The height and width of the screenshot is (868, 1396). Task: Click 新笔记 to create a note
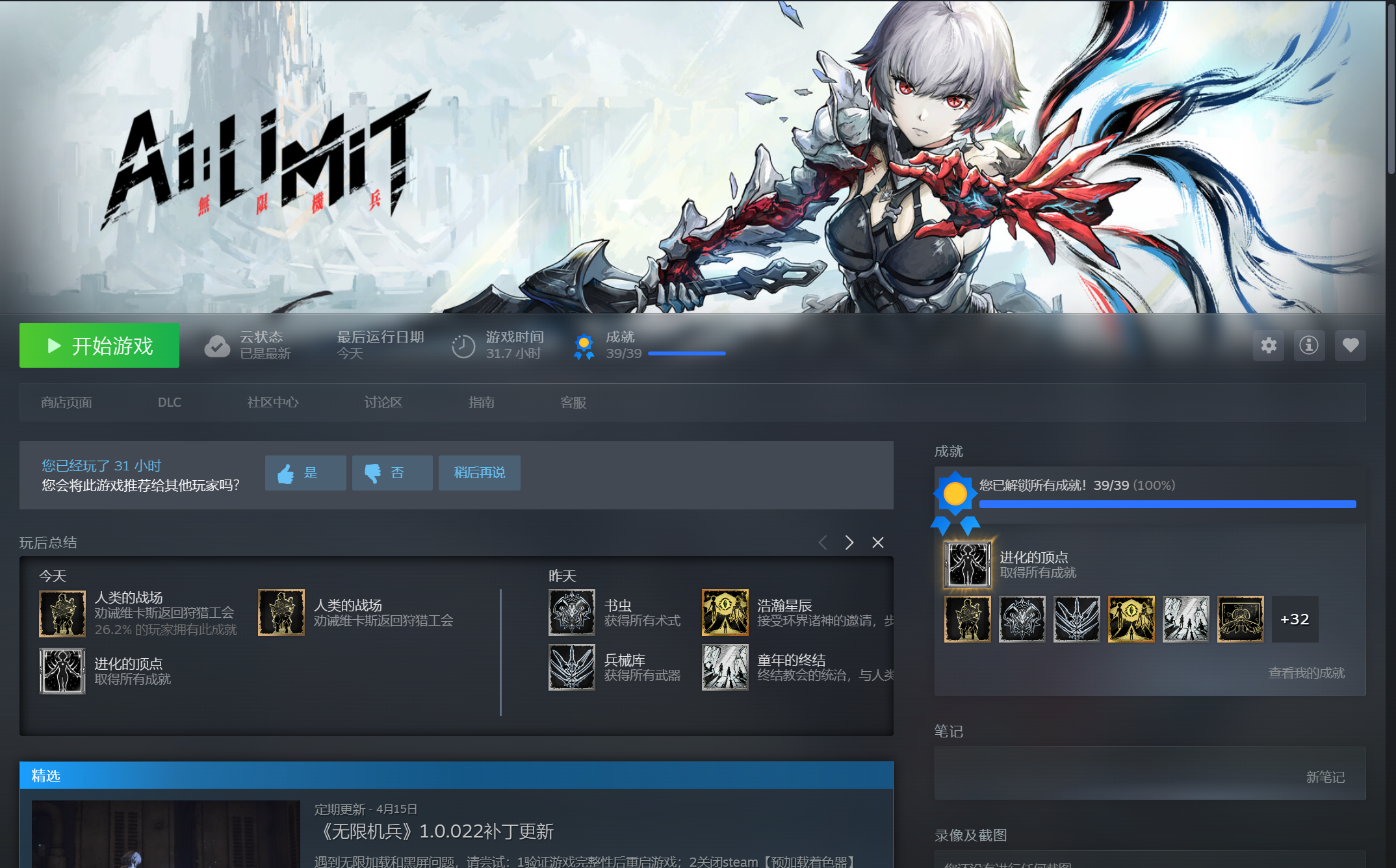tap(1325, 777)
